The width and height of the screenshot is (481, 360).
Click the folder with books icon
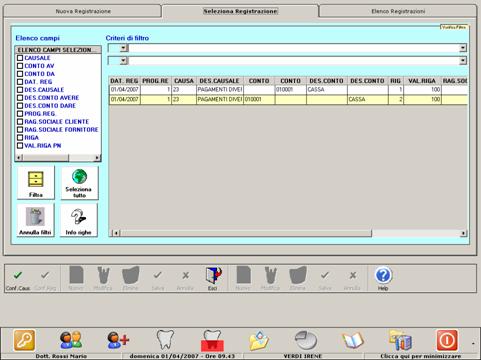pos(400,341)
